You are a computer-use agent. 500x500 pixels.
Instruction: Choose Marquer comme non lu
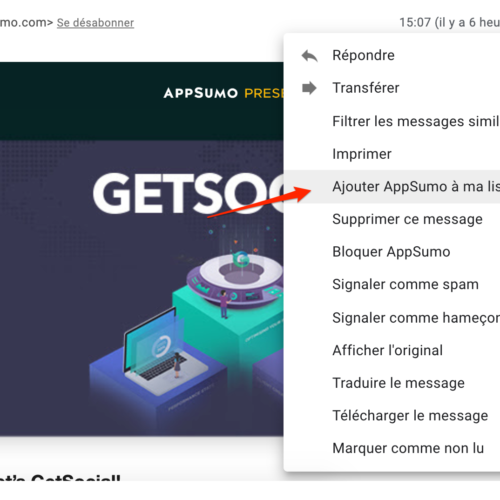pos(392,448)
